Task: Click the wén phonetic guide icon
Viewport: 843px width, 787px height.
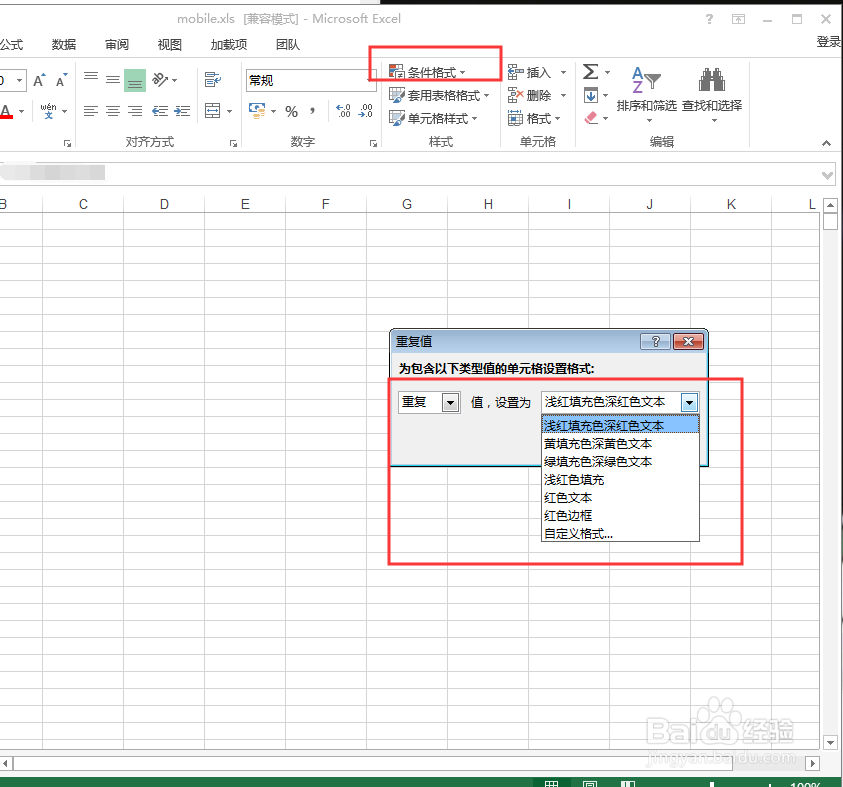Action: click(48, 111)
